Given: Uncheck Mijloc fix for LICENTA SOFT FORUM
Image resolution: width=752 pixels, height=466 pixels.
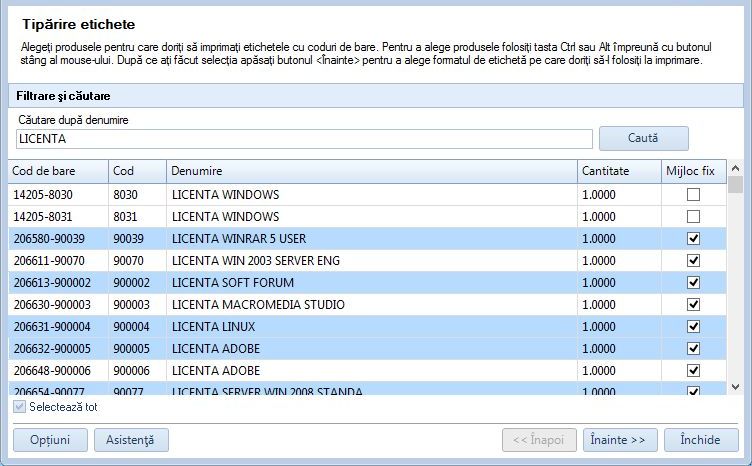Looking at the screenshot, I should tap(693, 283).
